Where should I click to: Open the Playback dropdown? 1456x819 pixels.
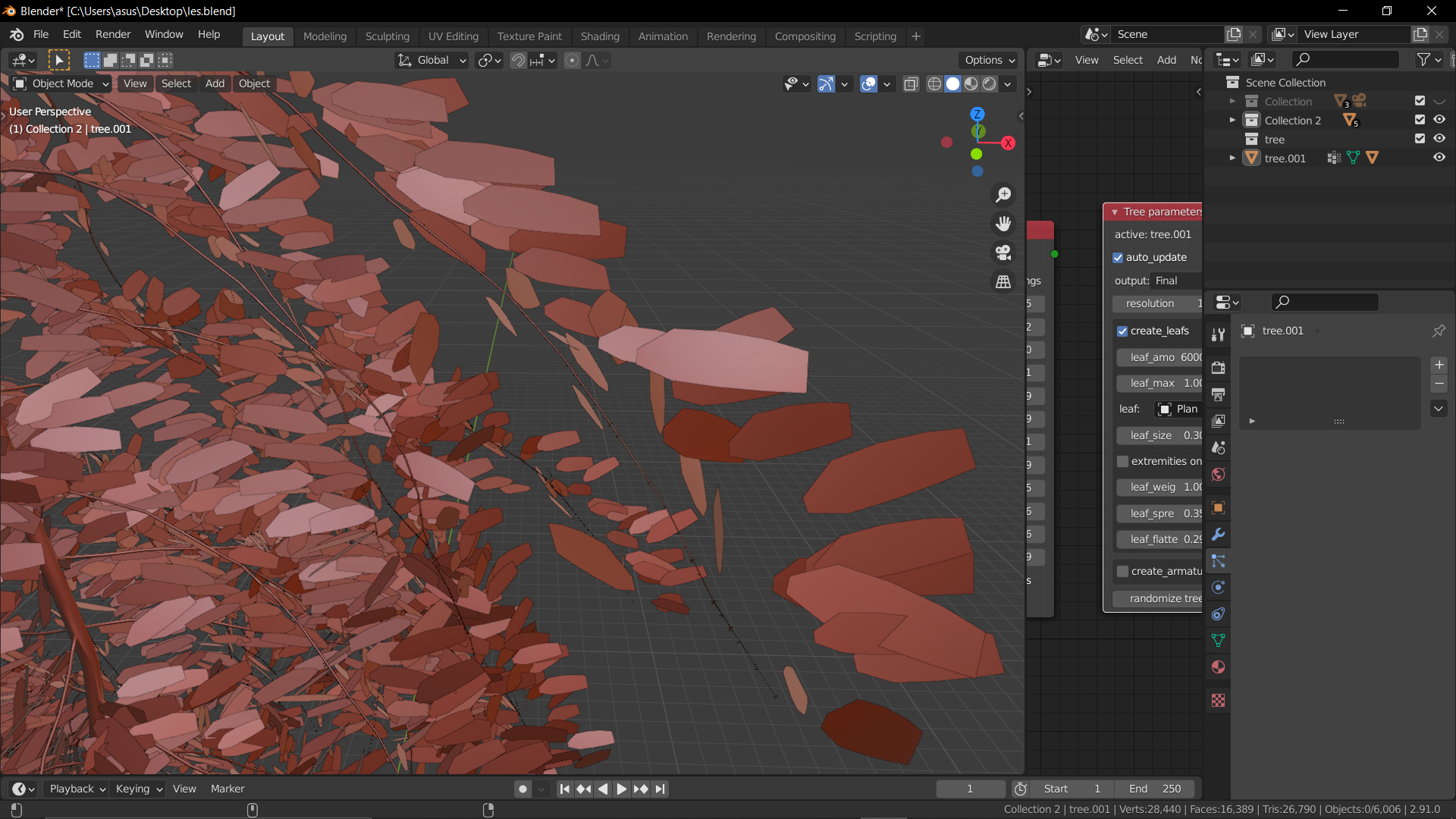pyautogui.click(x=77, y=789)
